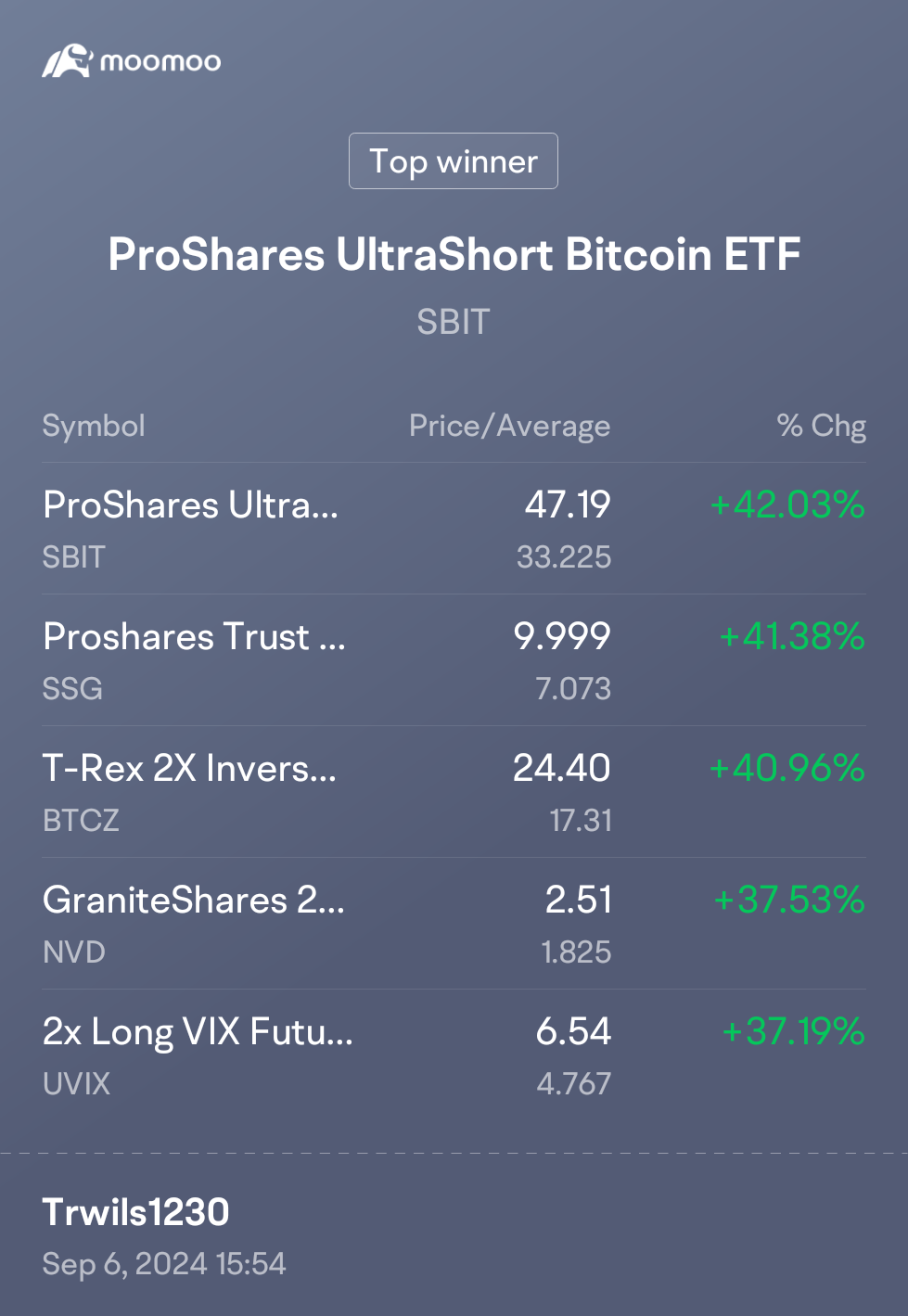Click the SBIT ticker under the title
The width and height of the screenshot is (908, 1316).
click(454, 322)
